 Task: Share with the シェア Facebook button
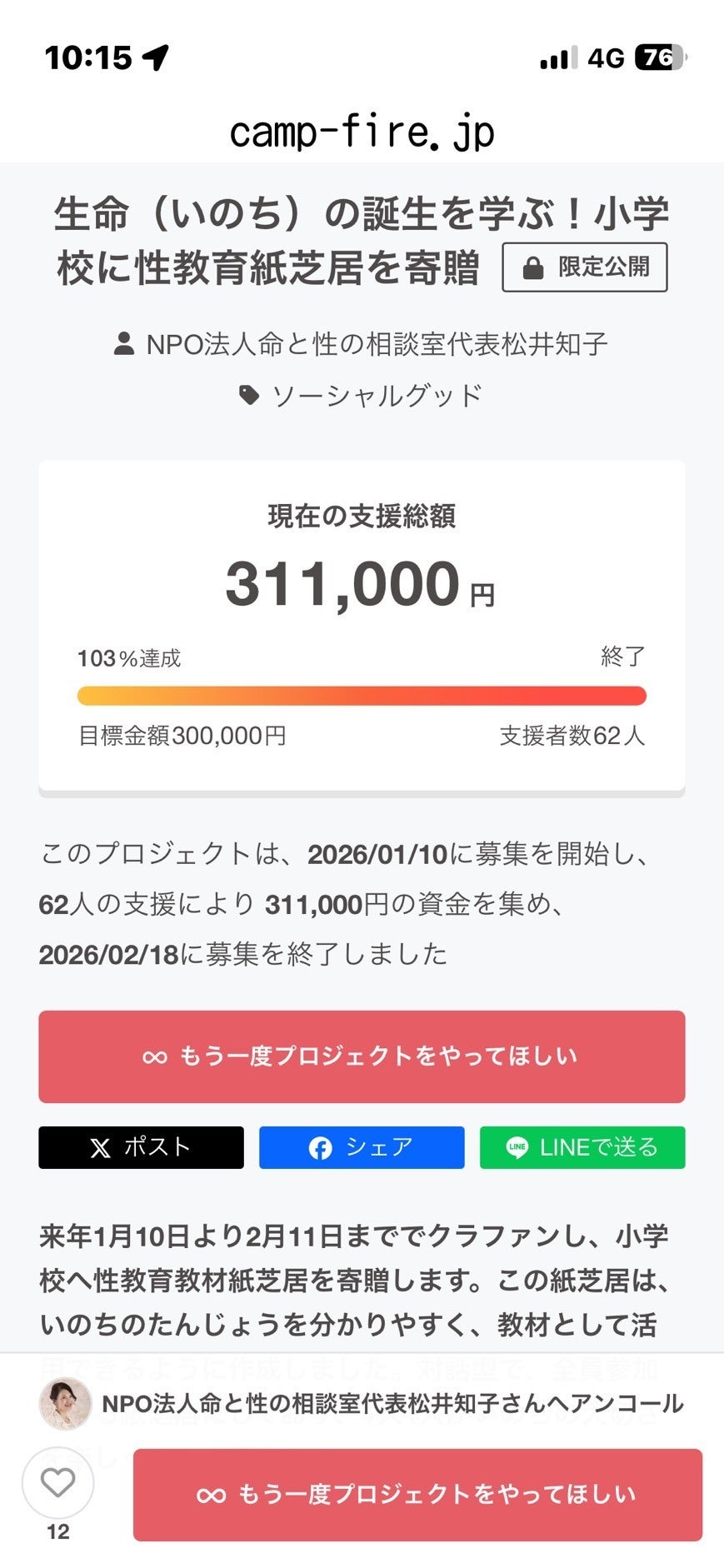(x=362, y=1147)
